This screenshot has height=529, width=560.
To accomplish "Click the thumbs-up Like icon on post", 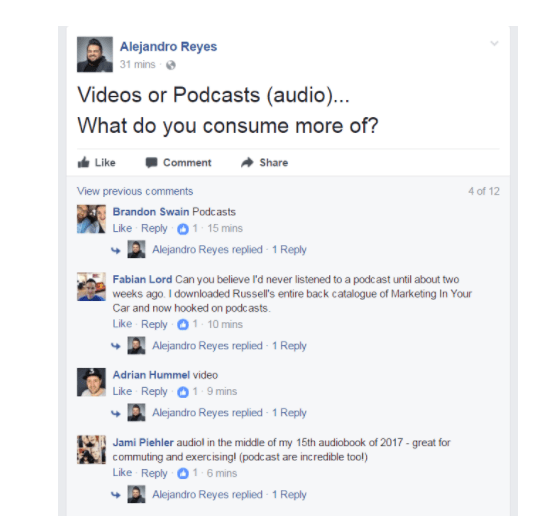I will click(83, 163).
